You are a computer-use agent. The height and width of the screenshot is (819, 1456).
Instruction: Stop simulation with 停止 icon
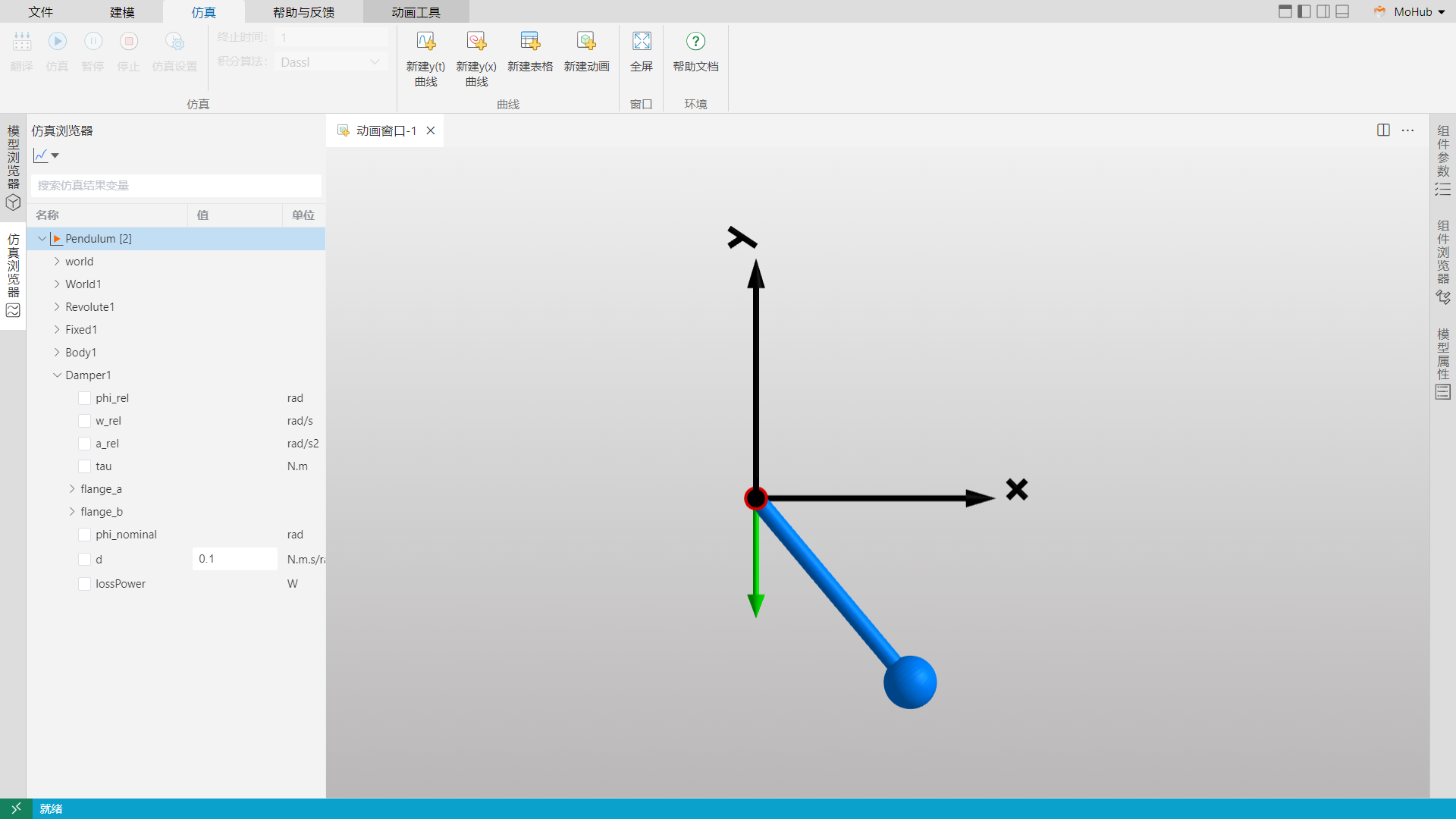tap(129, 42)
